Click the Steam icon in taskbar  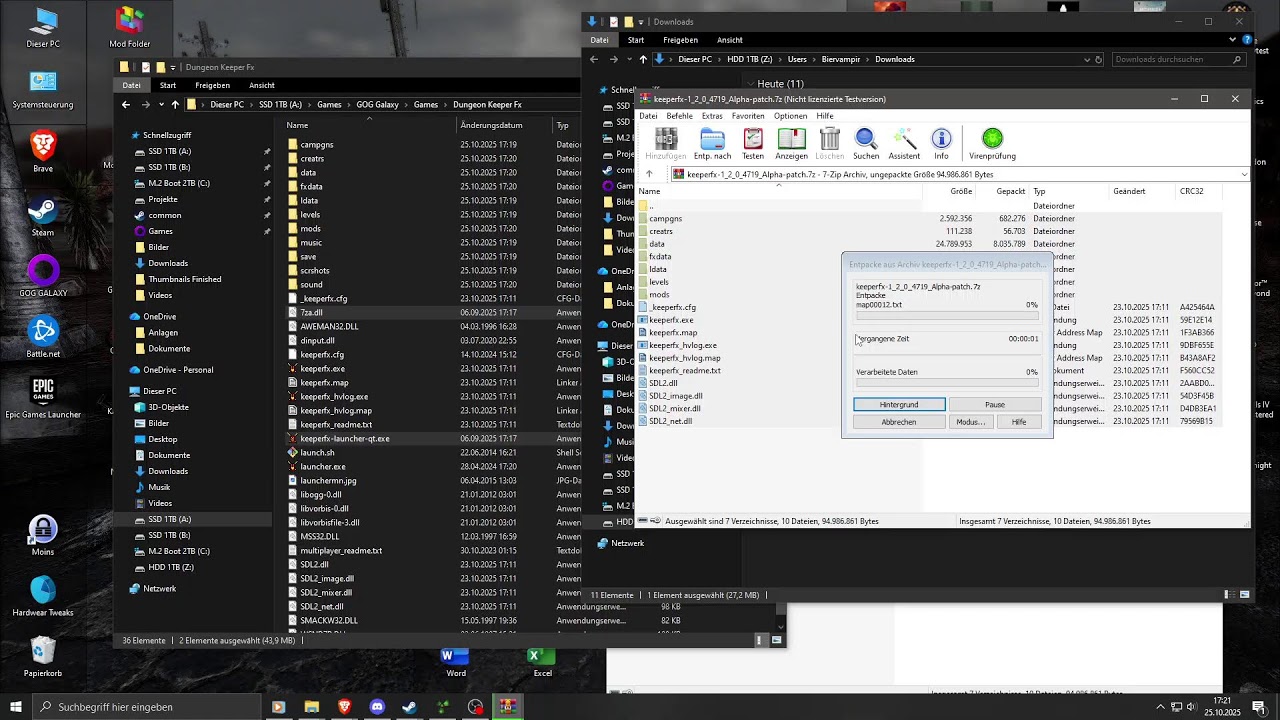(409, 707)
